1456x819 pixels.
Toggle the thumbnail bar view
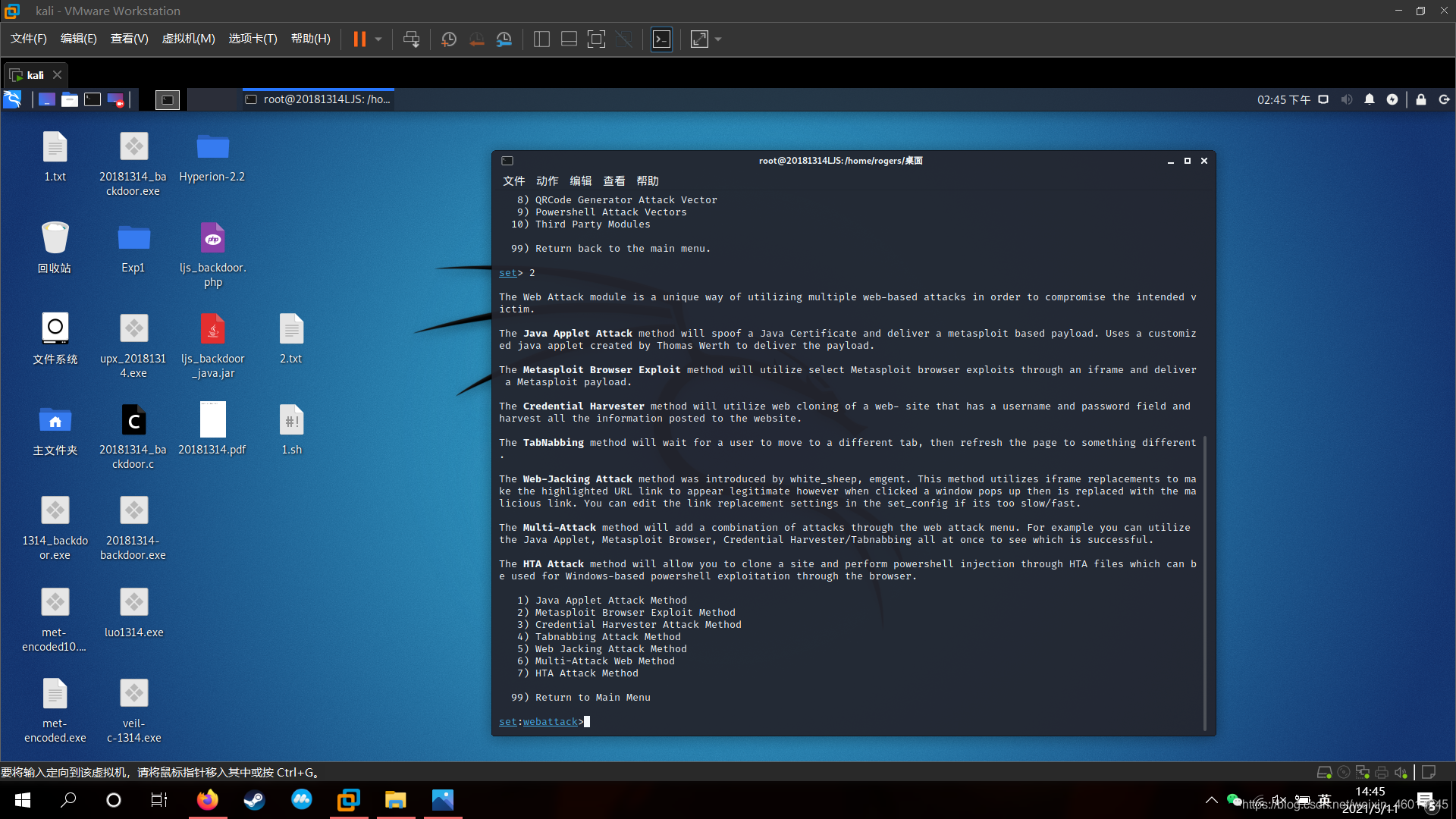[x=569, y=39]
